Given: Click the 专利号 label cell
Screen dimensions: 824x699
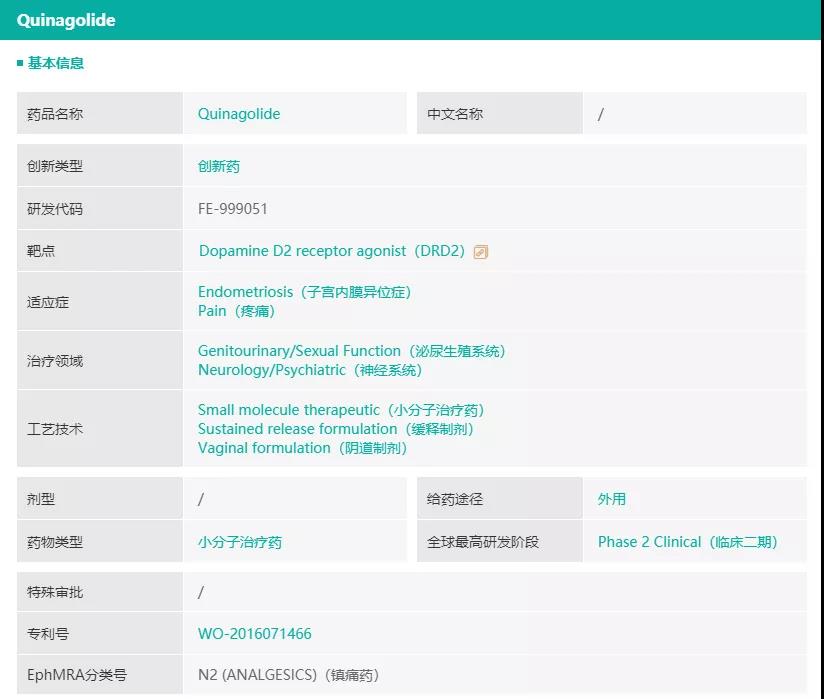Looking at the screenshot, I should tap(100, 633).
